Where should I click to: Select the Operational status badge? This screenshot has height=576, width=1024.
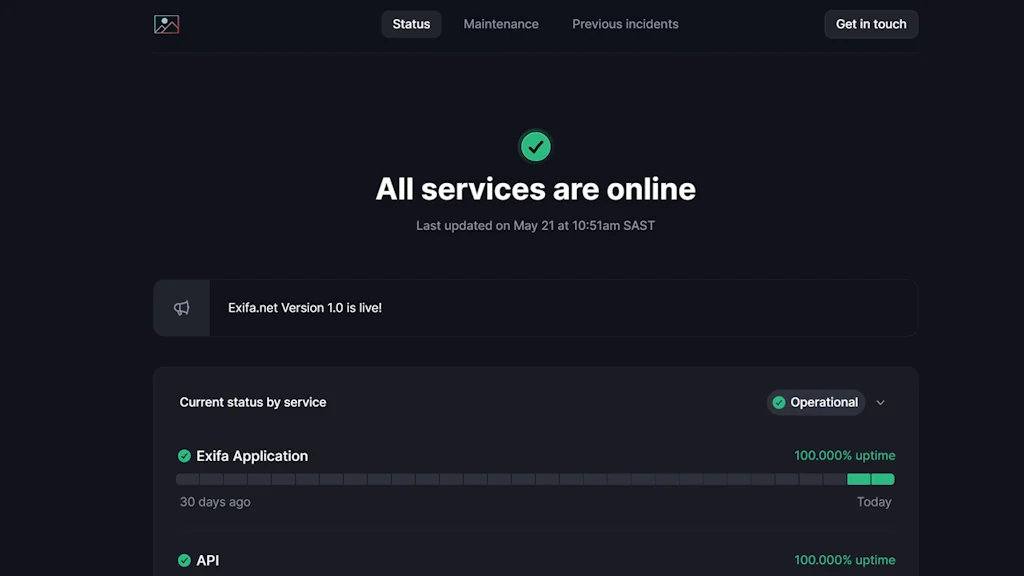coord(816,402)
